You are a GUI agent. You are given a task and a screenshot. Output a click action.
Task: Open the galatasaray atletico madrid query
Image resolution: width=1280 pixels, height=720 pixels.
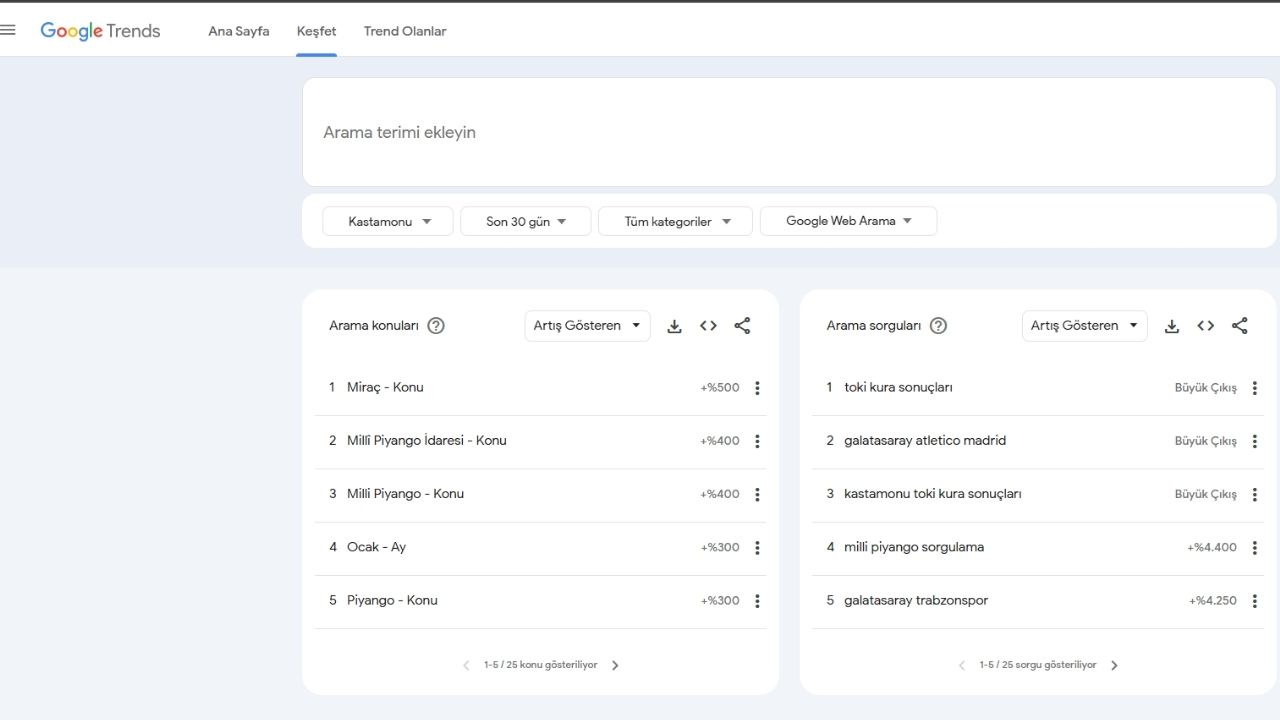click(x=925, y=441)
